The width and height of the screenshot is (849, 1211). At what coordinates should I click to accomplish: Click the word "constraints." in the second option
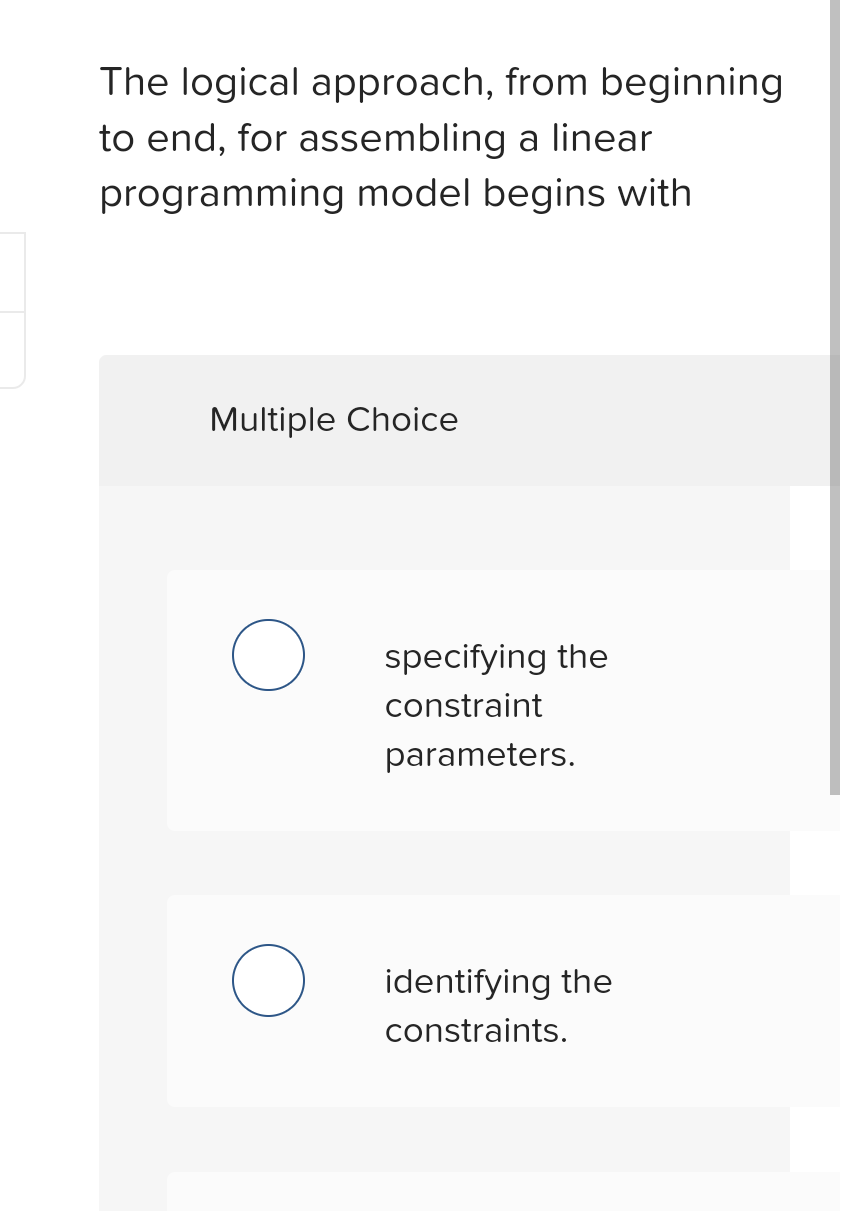(x=475, y=1031)
